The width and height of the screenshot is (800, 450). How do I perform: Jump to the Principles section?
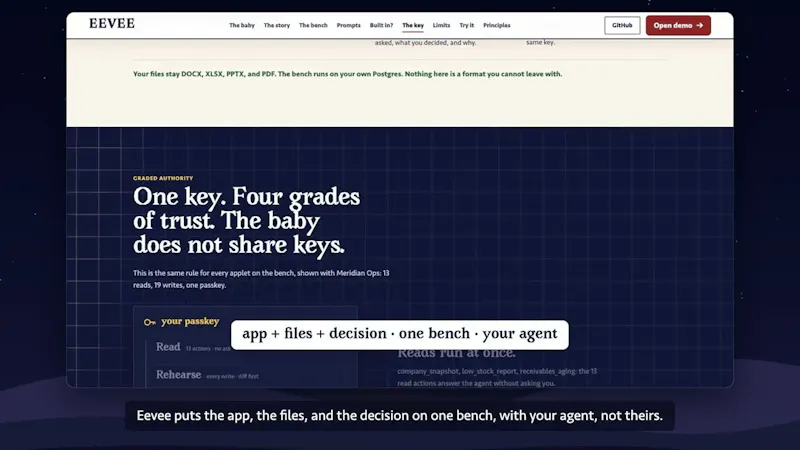point(496,25)
